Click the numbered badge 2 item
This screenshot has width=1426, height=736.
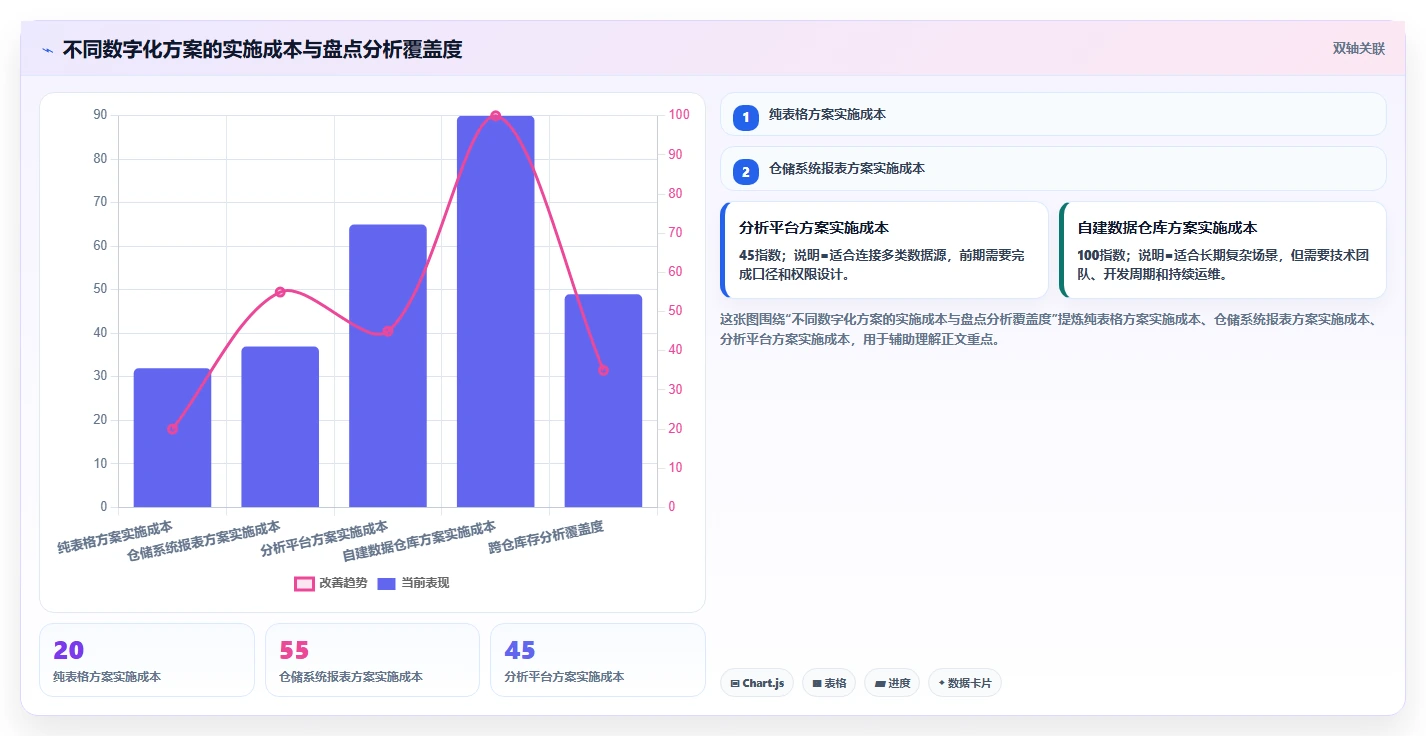pyautogui.click(x=746, y=172)
